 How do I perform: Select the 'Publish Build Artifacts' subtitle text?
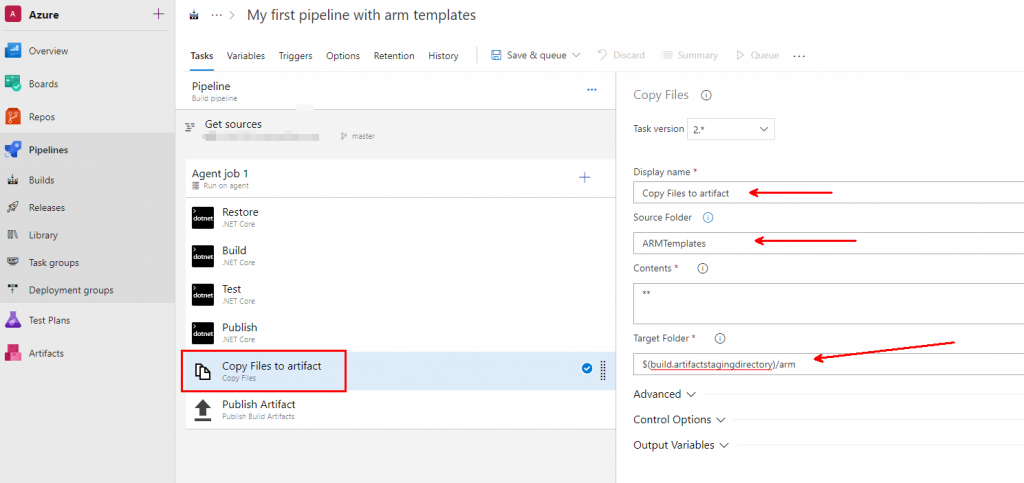pyautogui.click(x=258, y=416)
